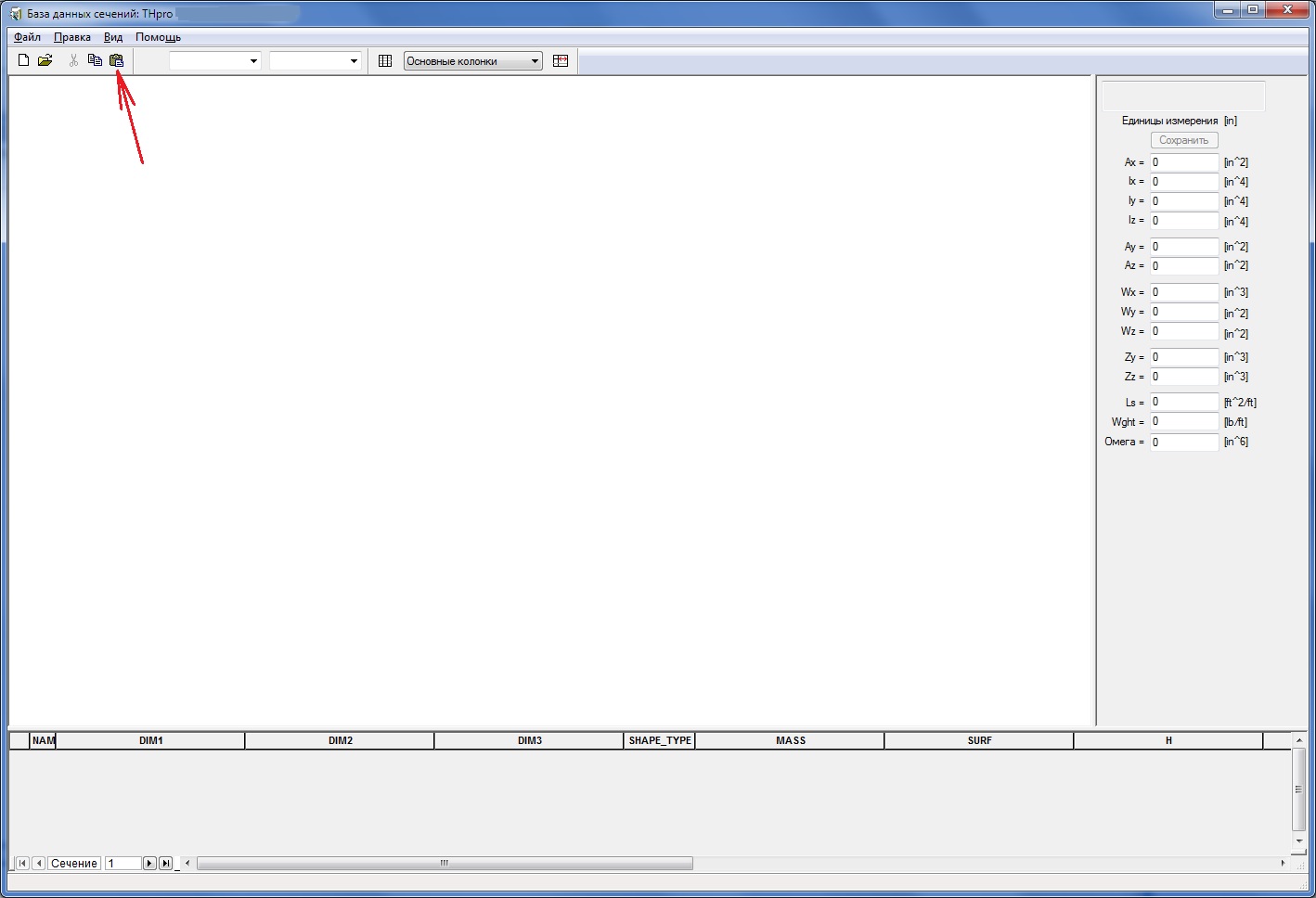Advance to the next record
This screenshot has height=898, width=1316.
tap(149, 863)
